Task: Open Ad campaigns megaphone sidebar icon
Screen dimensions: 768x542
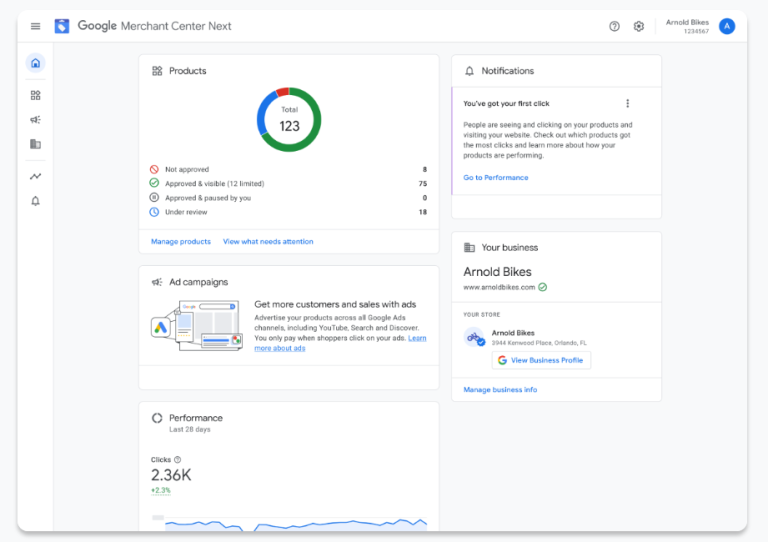Action: point(35,119)
